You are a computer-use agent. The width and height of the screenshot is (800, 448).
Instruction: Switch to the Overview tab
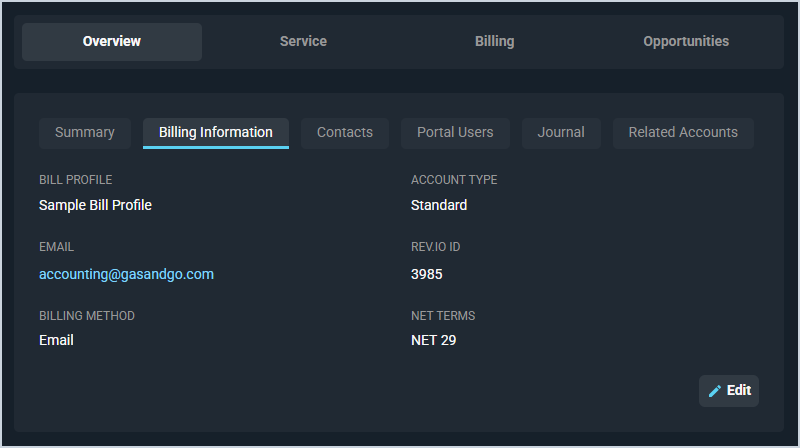[112, 42]
